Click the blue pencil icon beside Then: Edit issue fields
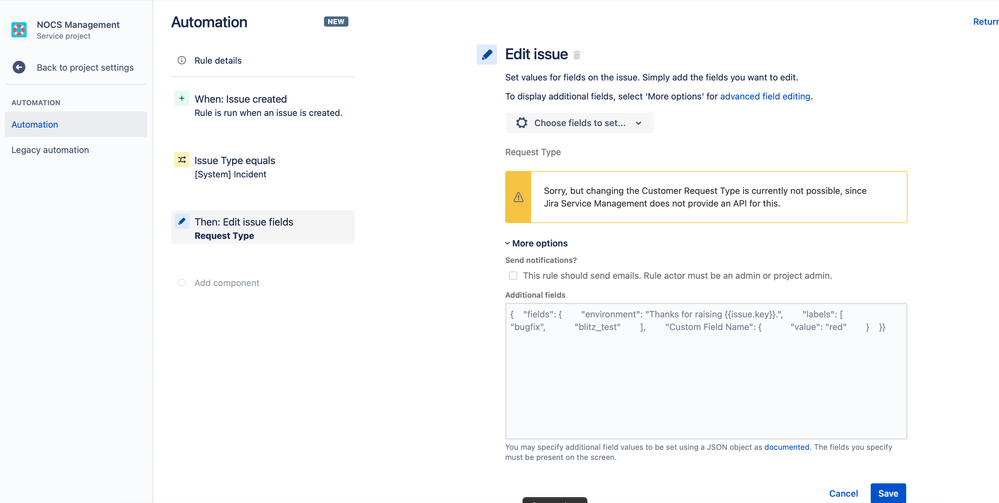999x503 pixels. (182, 222)
